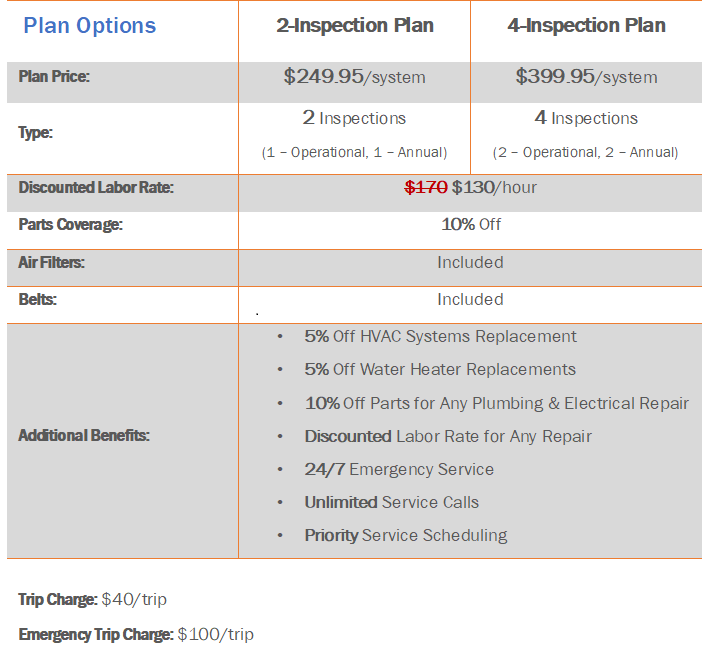The image size is (705, 656).
Task: Click the crossed-out $170 labor rate
Action: tap(426, 187)
